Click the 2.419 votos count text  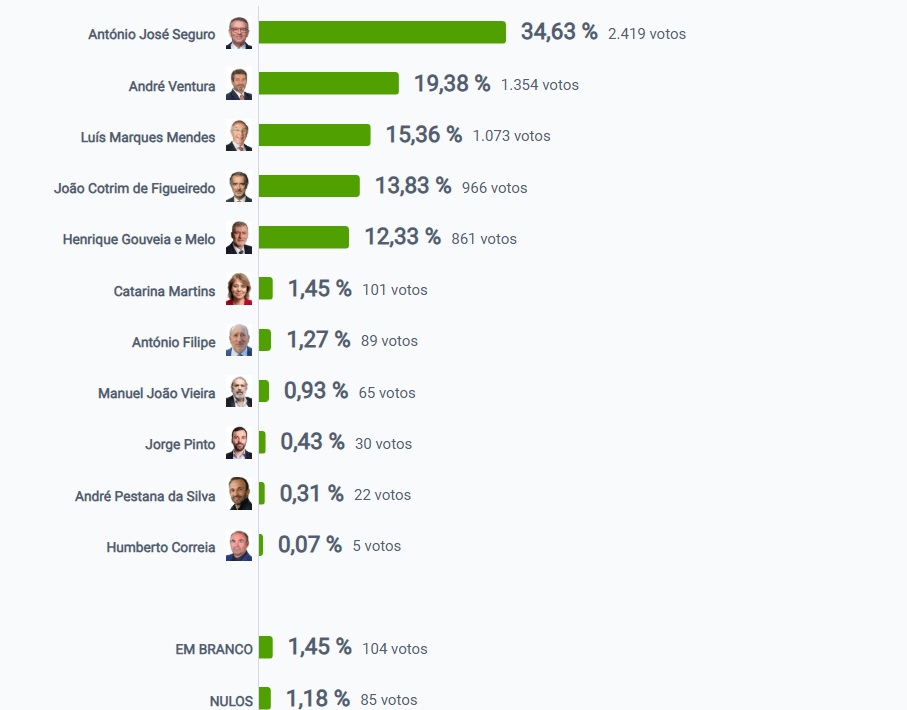point(647,33)
